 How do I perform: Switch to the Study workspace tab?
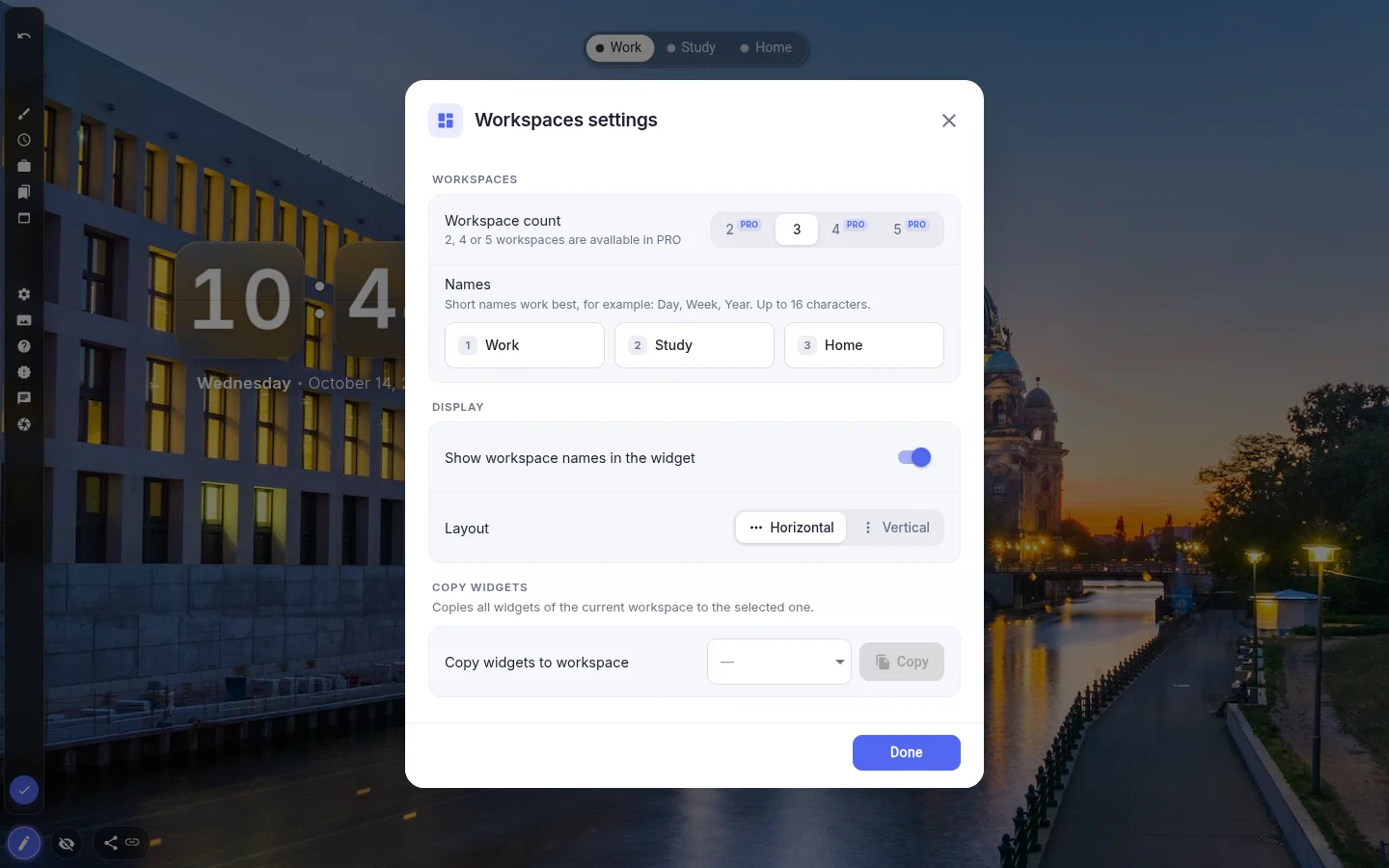click(x=692, y=47)
